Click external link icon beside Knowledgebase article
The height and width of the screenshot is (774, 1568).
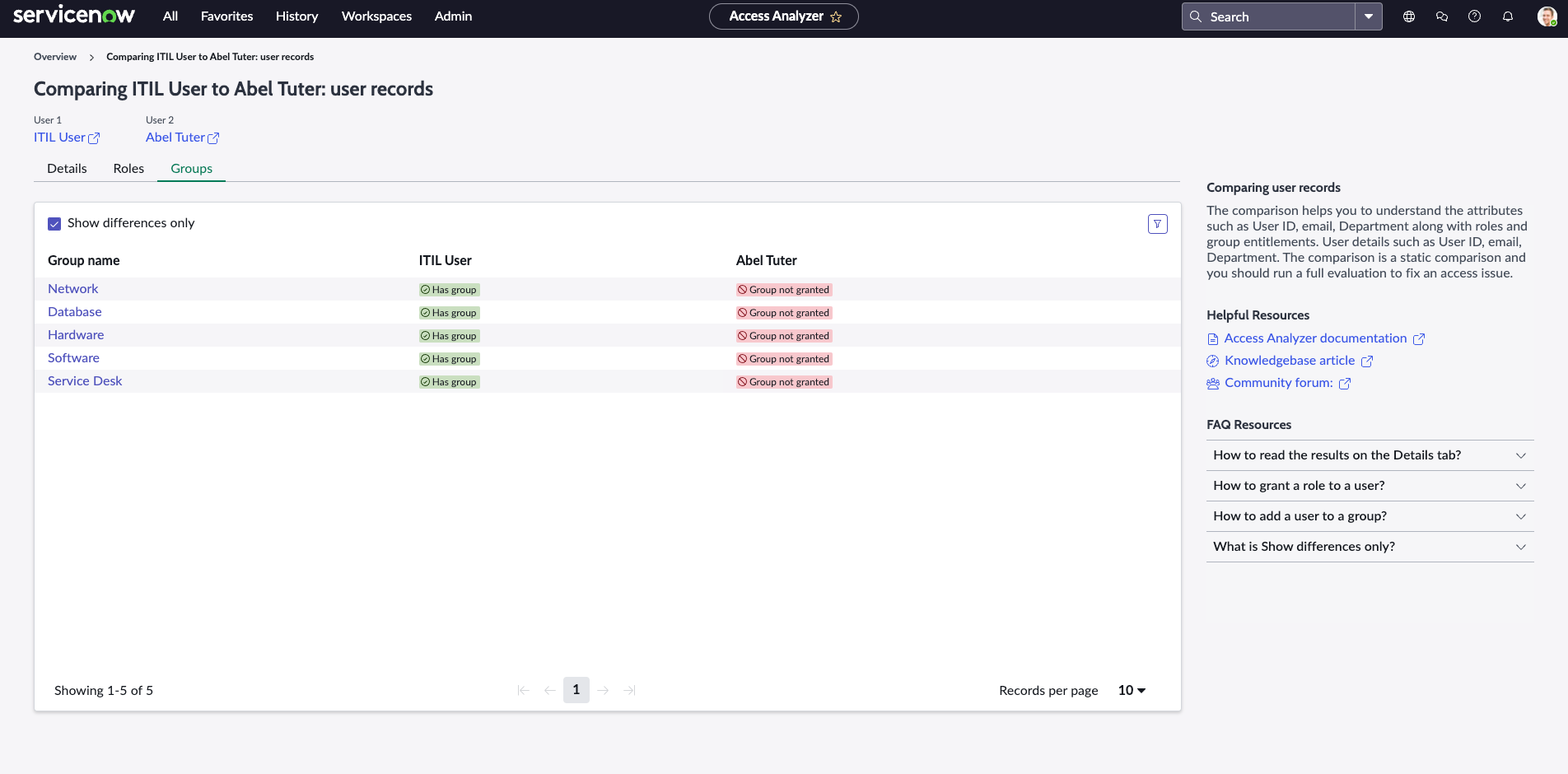pyautogui.click(x=1367, y=361)
